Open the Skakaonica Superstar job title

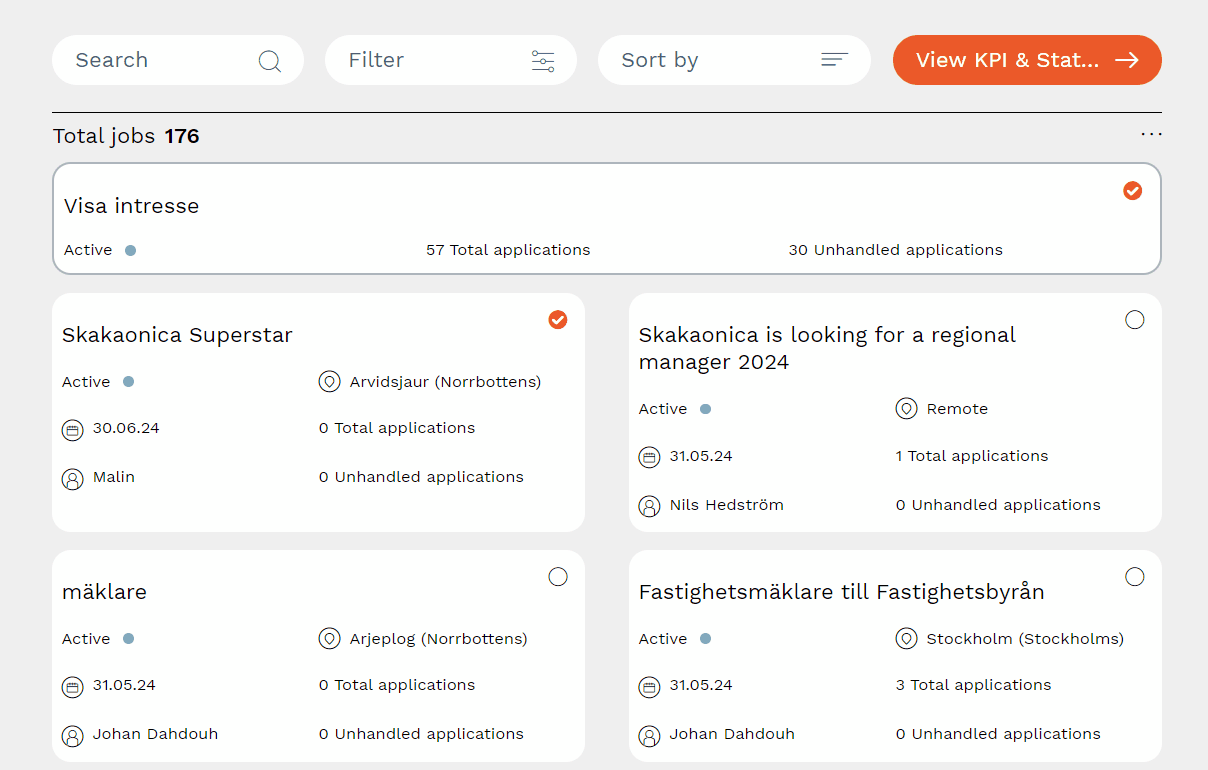tap(177, 335)
